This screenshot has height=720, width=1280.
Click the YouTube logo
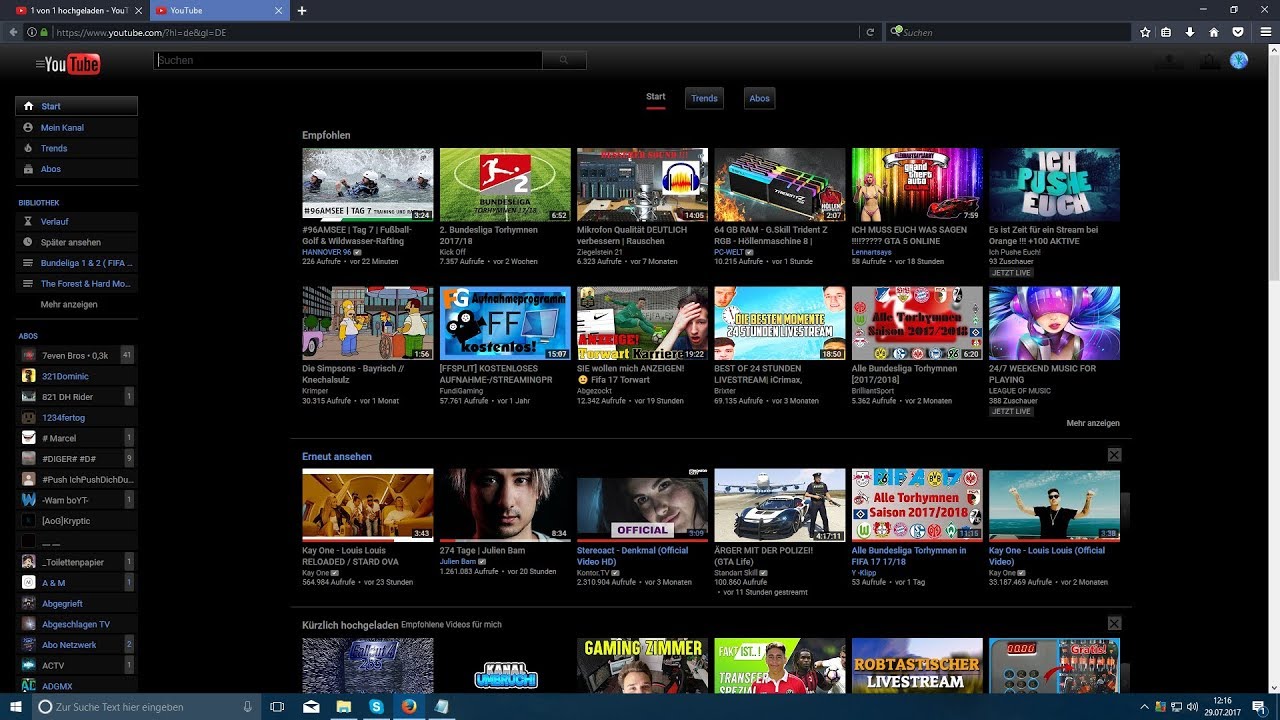tap(72, 65)
